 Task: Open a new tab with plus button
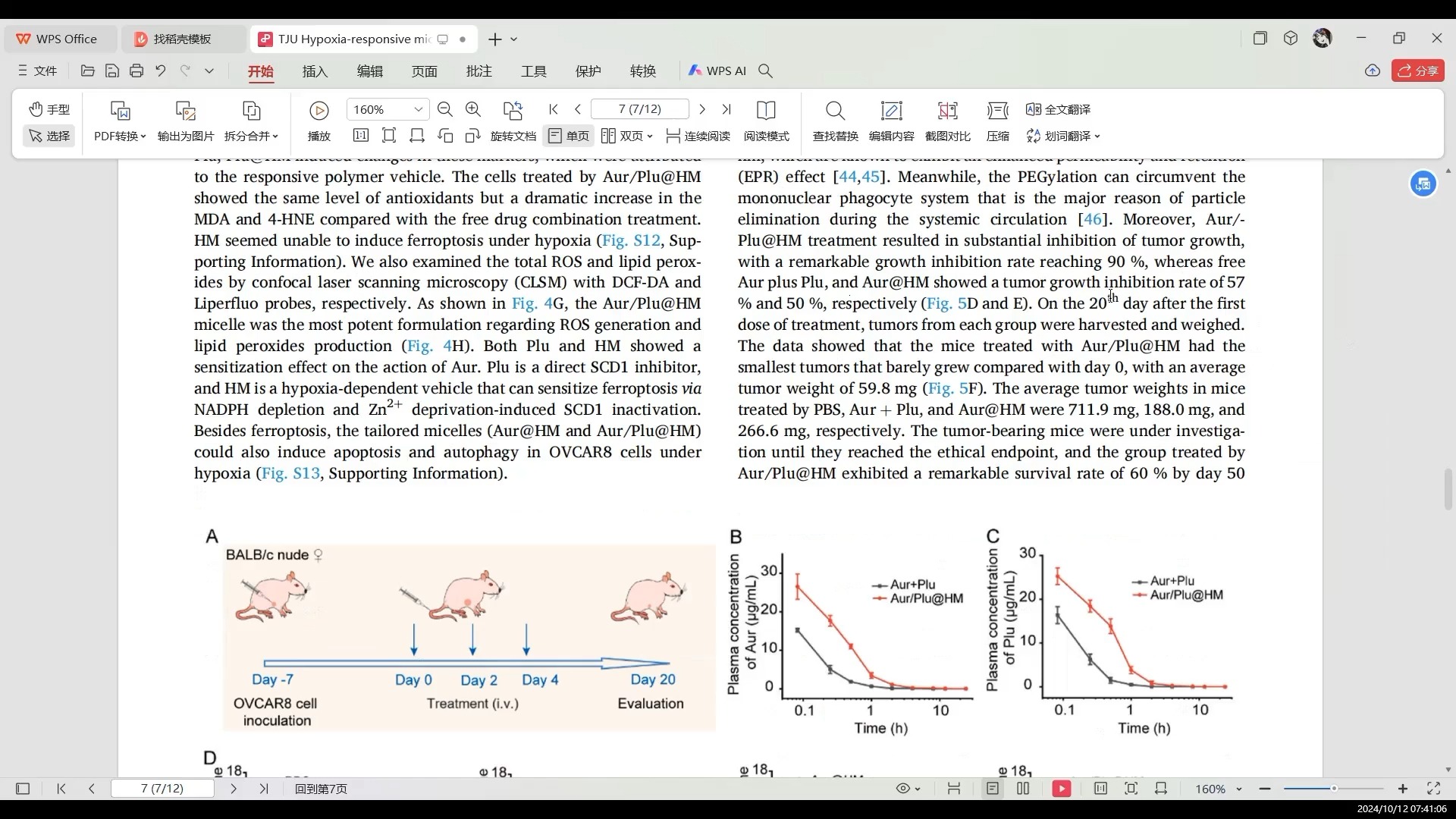494,39
